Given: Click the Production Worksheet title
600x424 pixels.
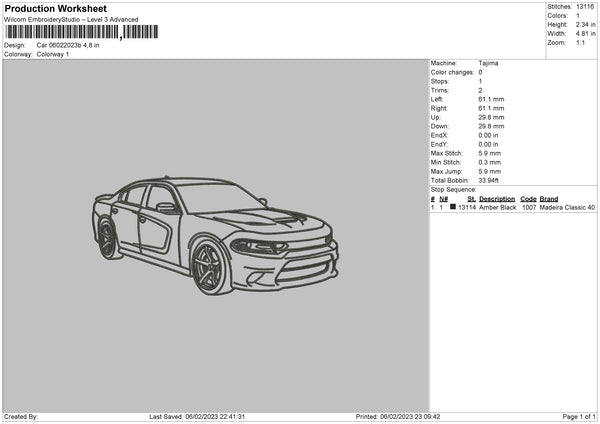Looking at the screenshot, I should [56, 8].
